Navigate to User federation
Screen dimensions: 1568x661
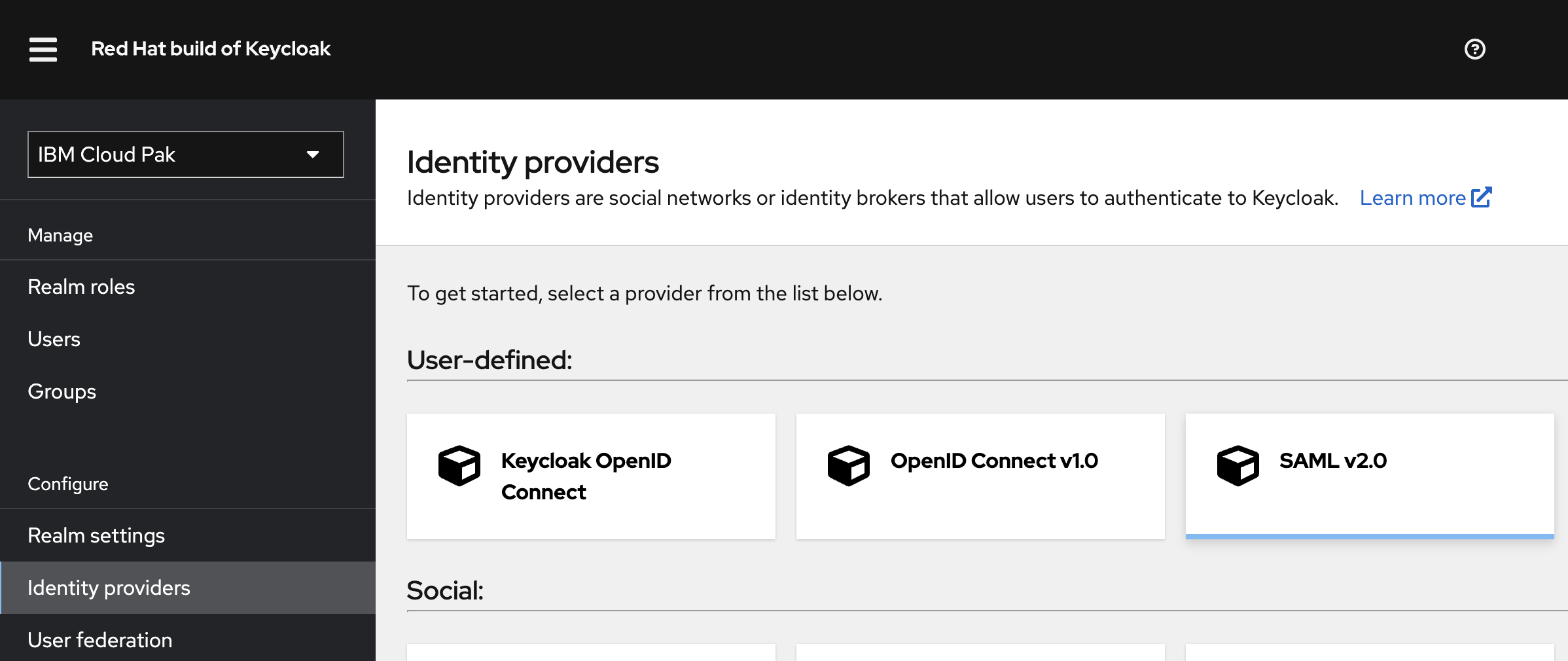pyautogui.click(x=99, y=639)
